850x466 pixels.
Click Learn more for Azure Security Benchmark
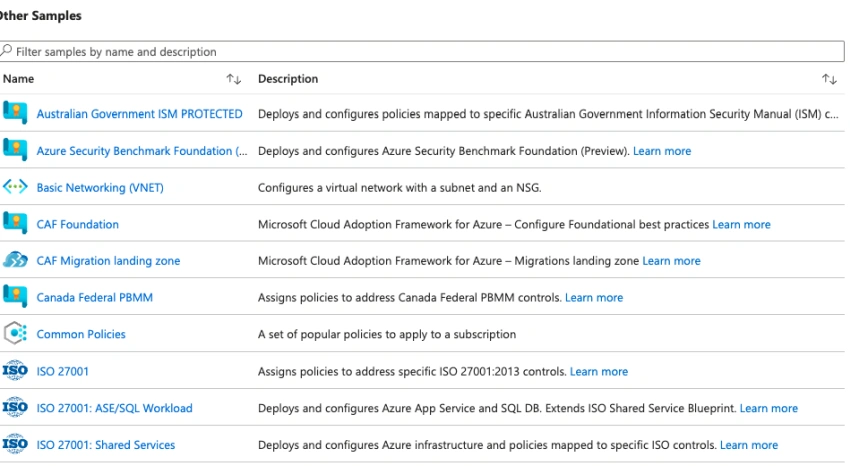pos(662,151)
